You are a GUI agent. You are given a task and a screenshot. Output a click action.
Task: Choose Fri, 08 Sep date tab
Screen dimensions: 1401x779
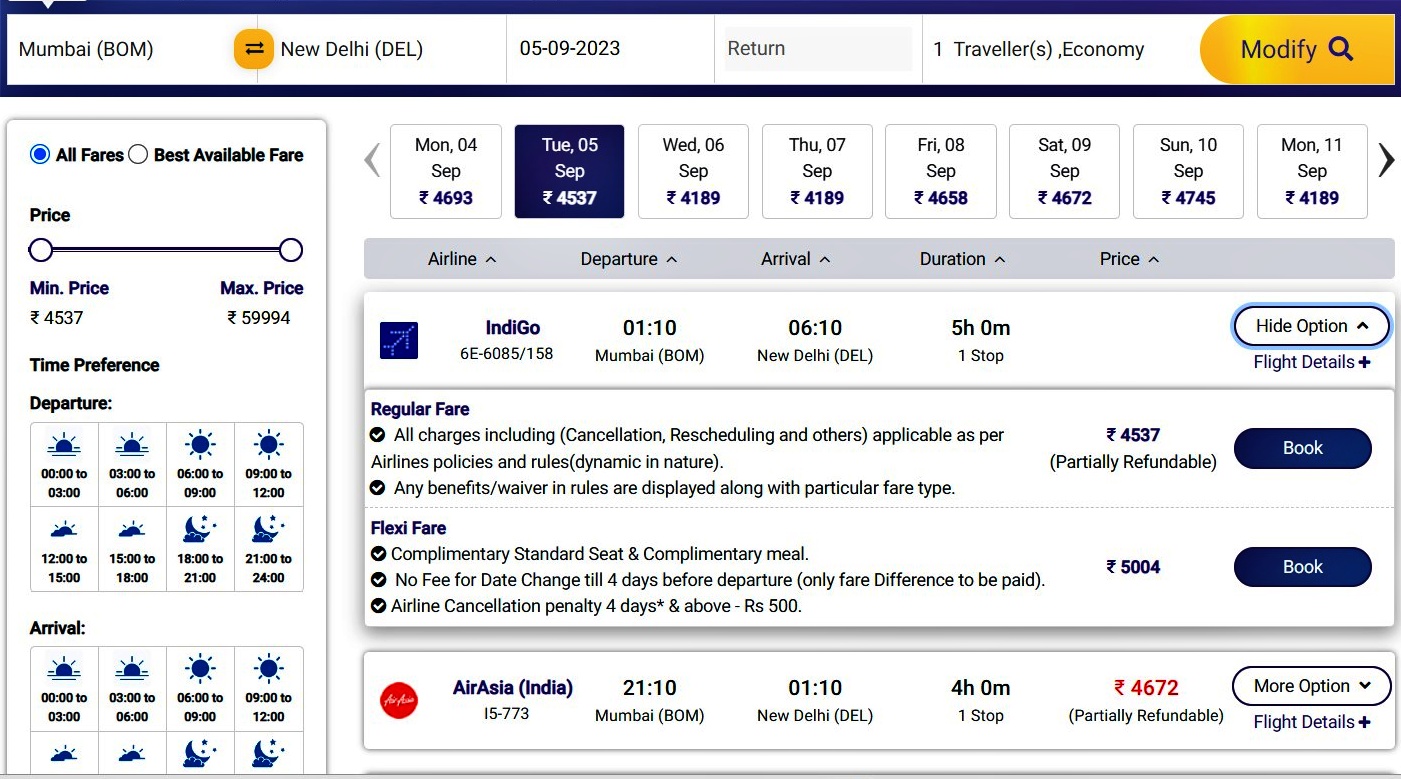[940, 171]
